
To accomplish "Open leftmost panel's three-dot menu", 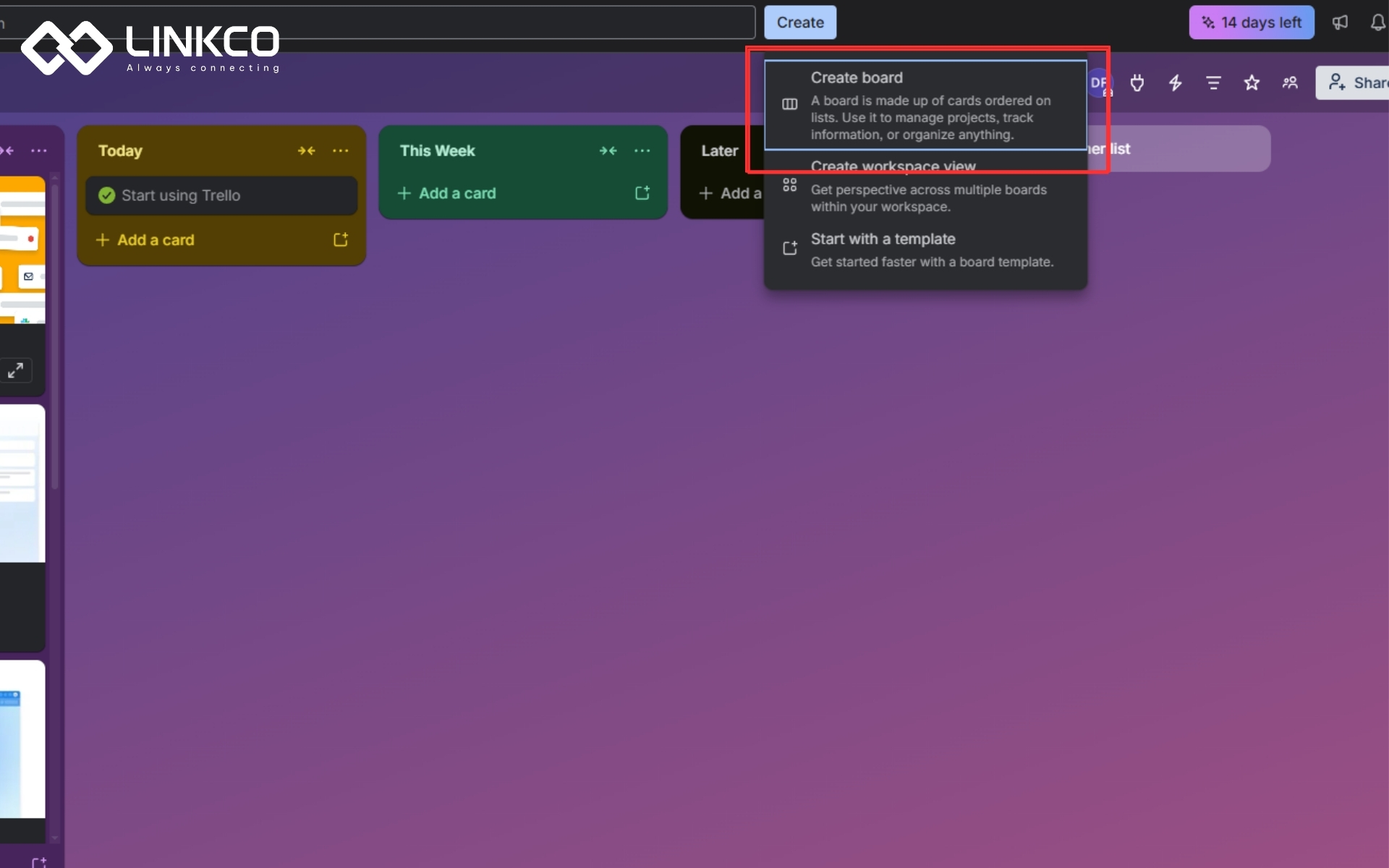I will click(38, 150).
